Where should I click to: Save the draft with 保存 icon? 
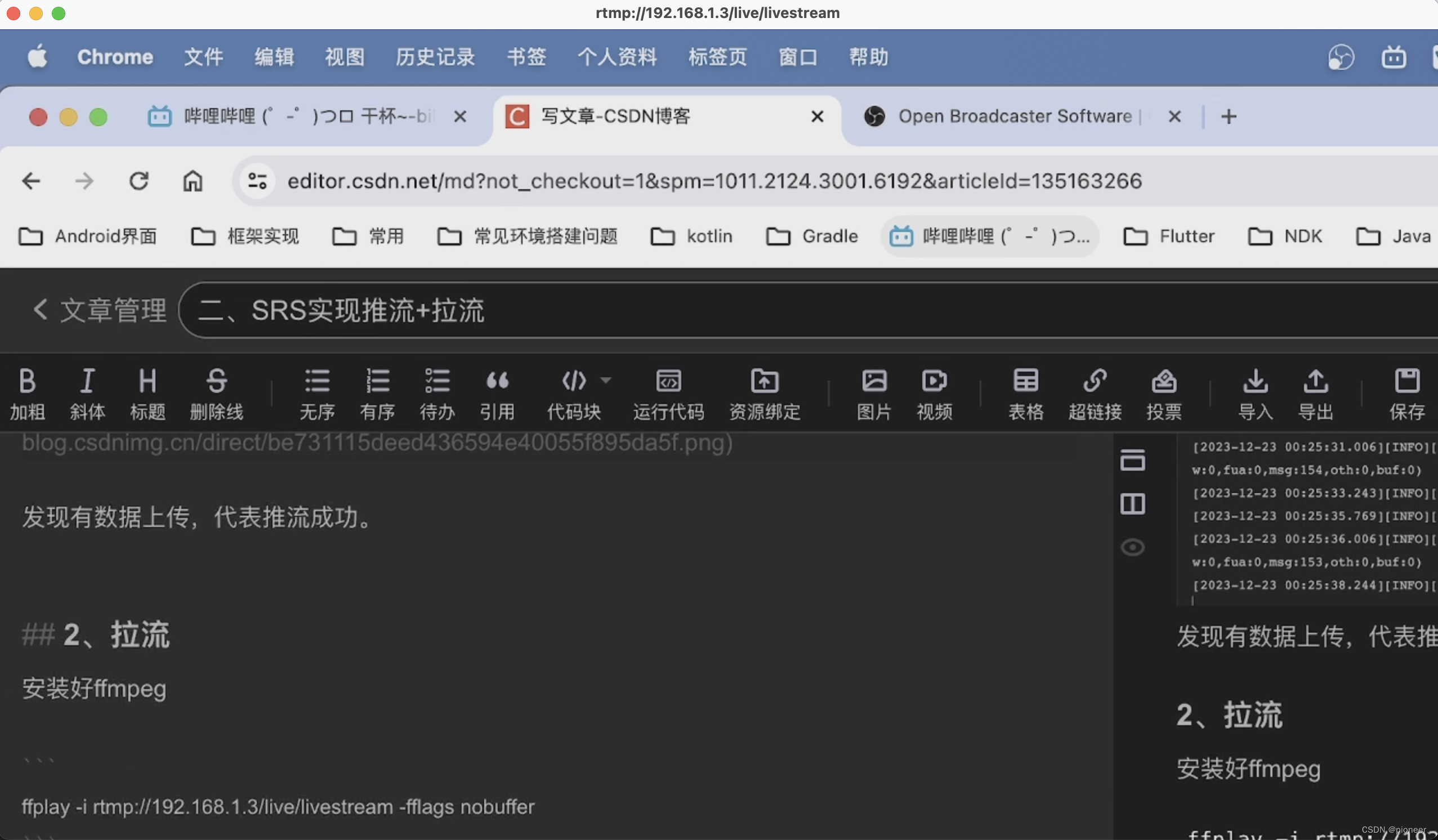pyautogui.click(x=1407, y=393)
